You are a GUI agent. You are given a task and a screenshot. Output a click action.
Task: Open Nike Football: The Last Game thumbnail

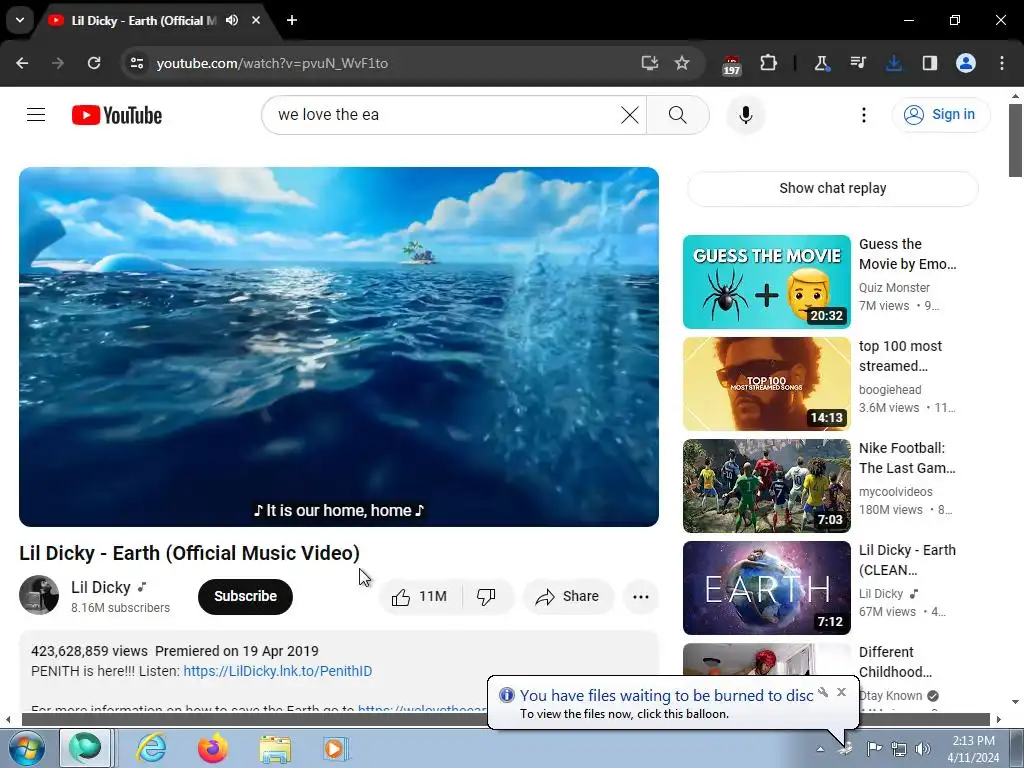click(x=767, y=485)
